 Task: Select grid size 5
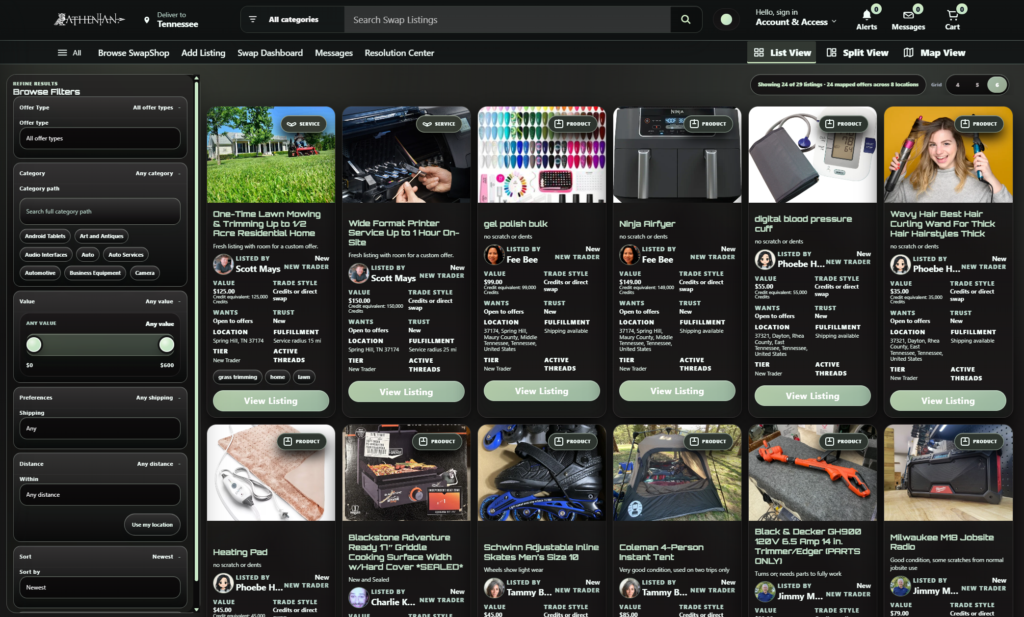pos(977,85)
